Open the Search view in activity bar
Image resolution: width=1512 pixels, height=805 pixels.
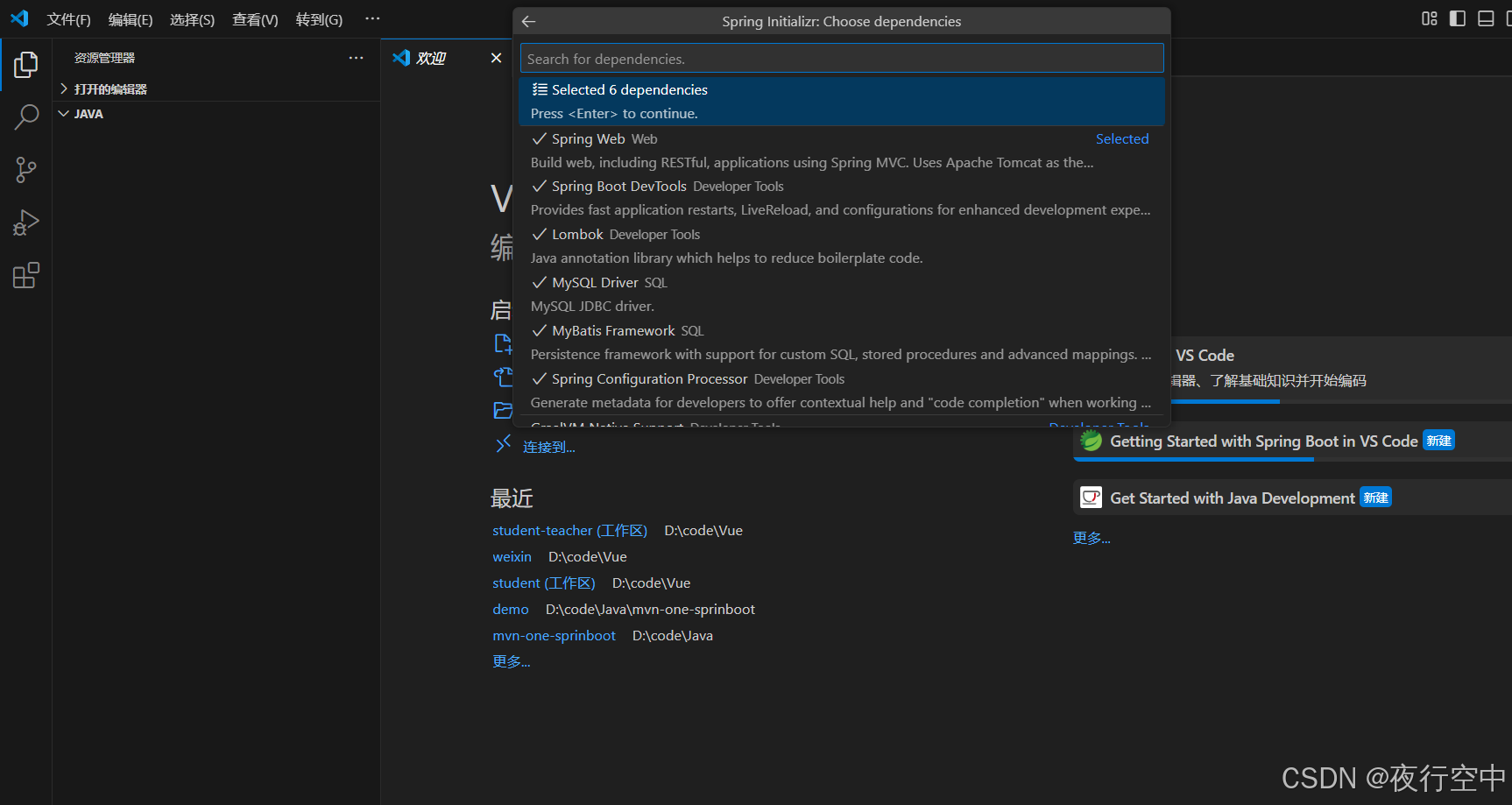[x=26, y=117]
